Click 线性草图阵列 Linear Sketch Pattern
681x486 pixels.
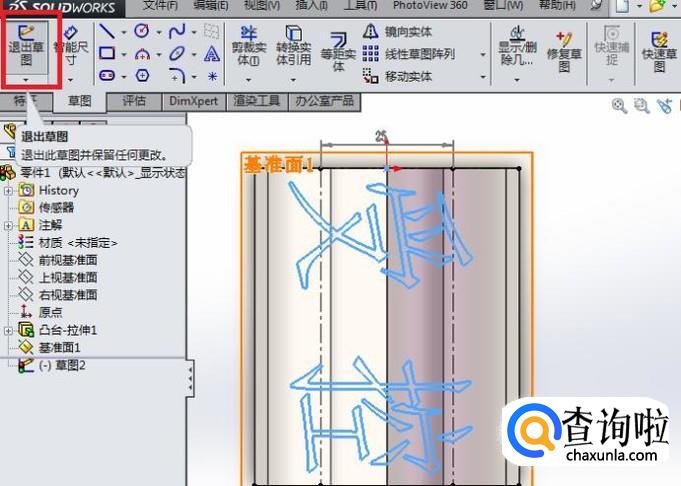click(x=409, y=54)
